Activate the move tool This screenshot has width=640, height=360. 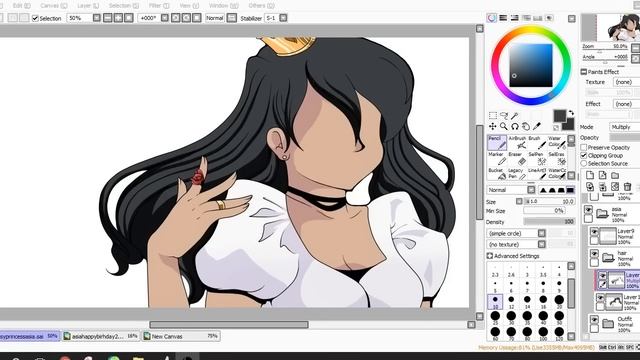click(493, 127)
